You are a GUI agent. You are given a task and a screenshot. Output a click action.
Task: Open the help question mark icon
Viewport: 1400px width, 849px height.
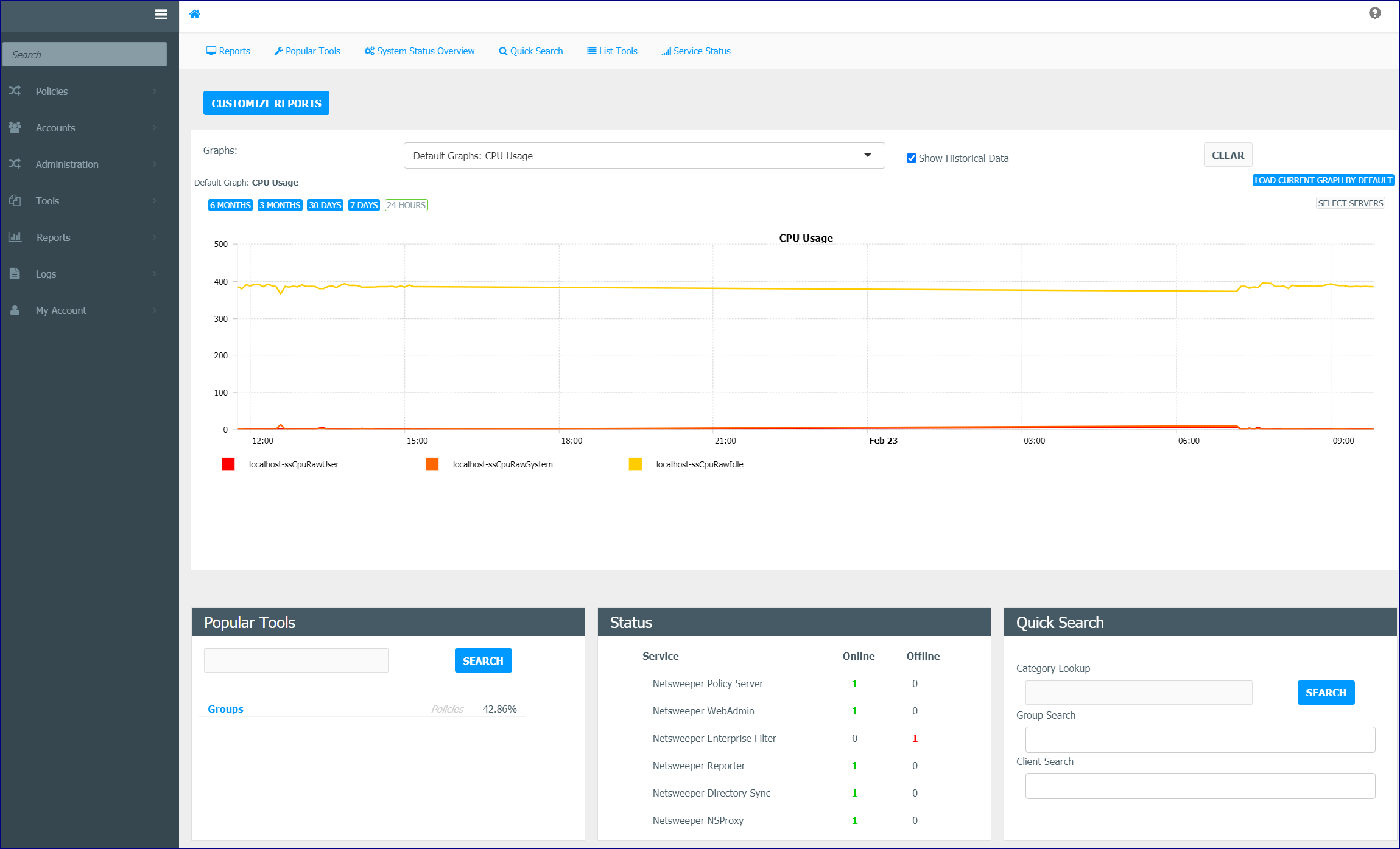click(x=1374, y=13)
